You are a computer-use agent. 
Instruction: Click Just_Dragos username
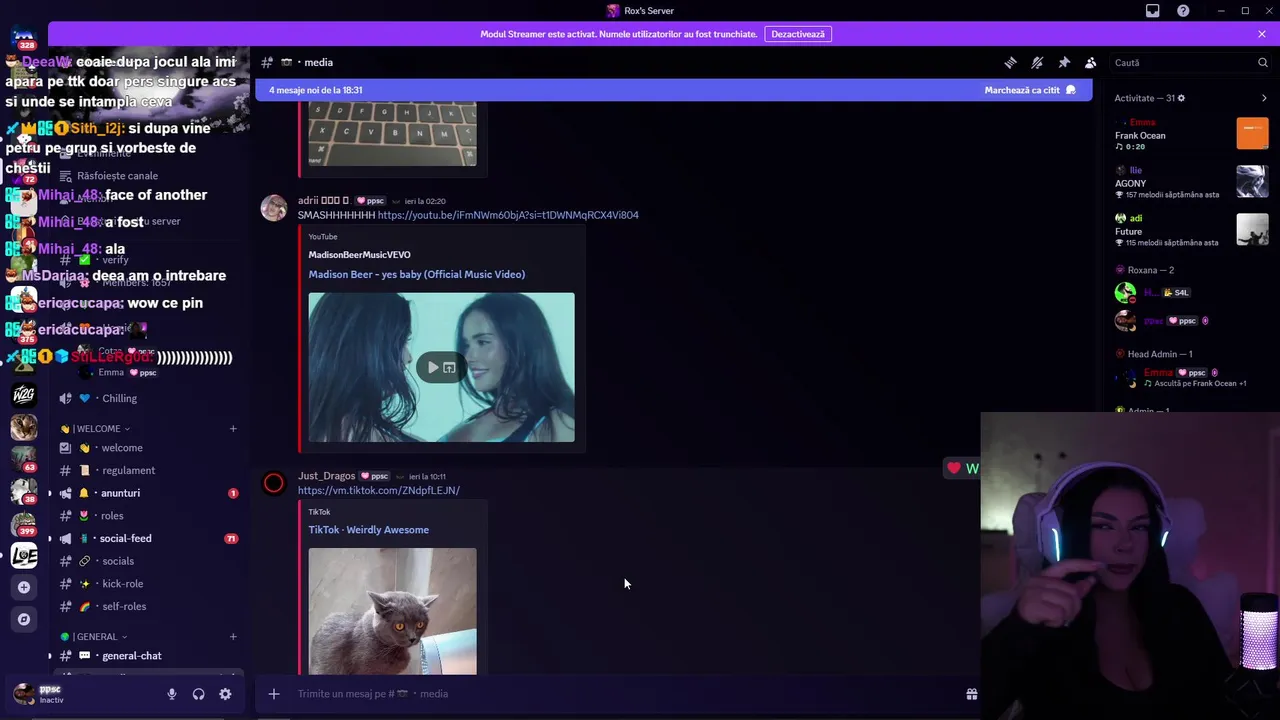pyautogui.click(x=327, y=476)
